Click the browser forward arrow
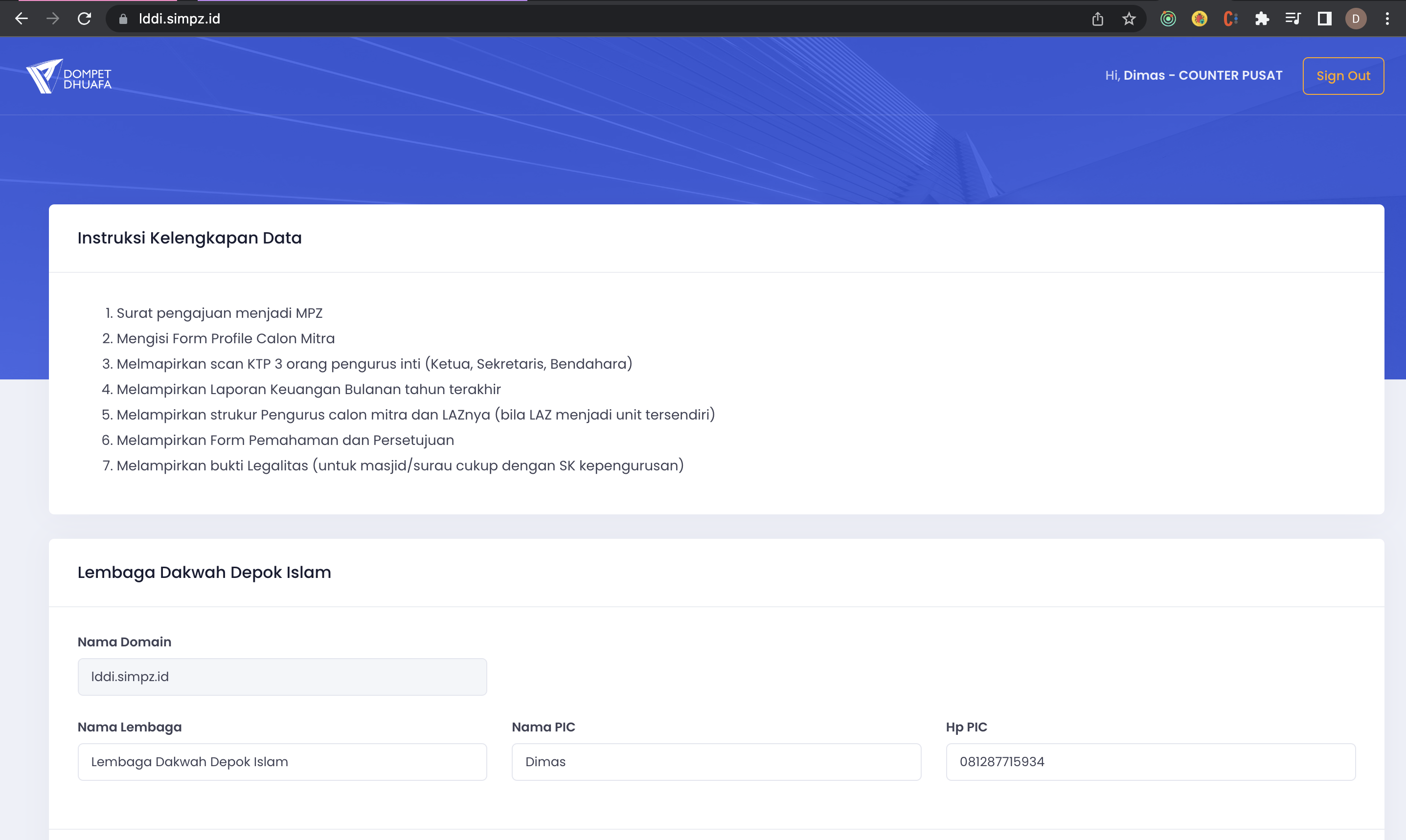This screenshot has width=1406, height=840. pos(53,19)
